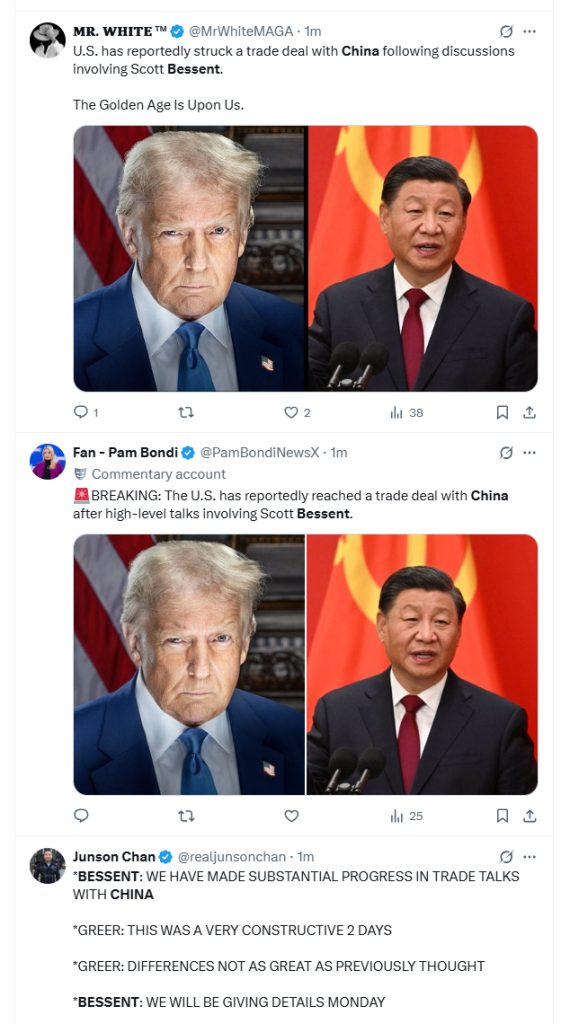561x1024 pixels.
Task: Open the @PamBondiNewsX handle link
Action: point(260,452)
